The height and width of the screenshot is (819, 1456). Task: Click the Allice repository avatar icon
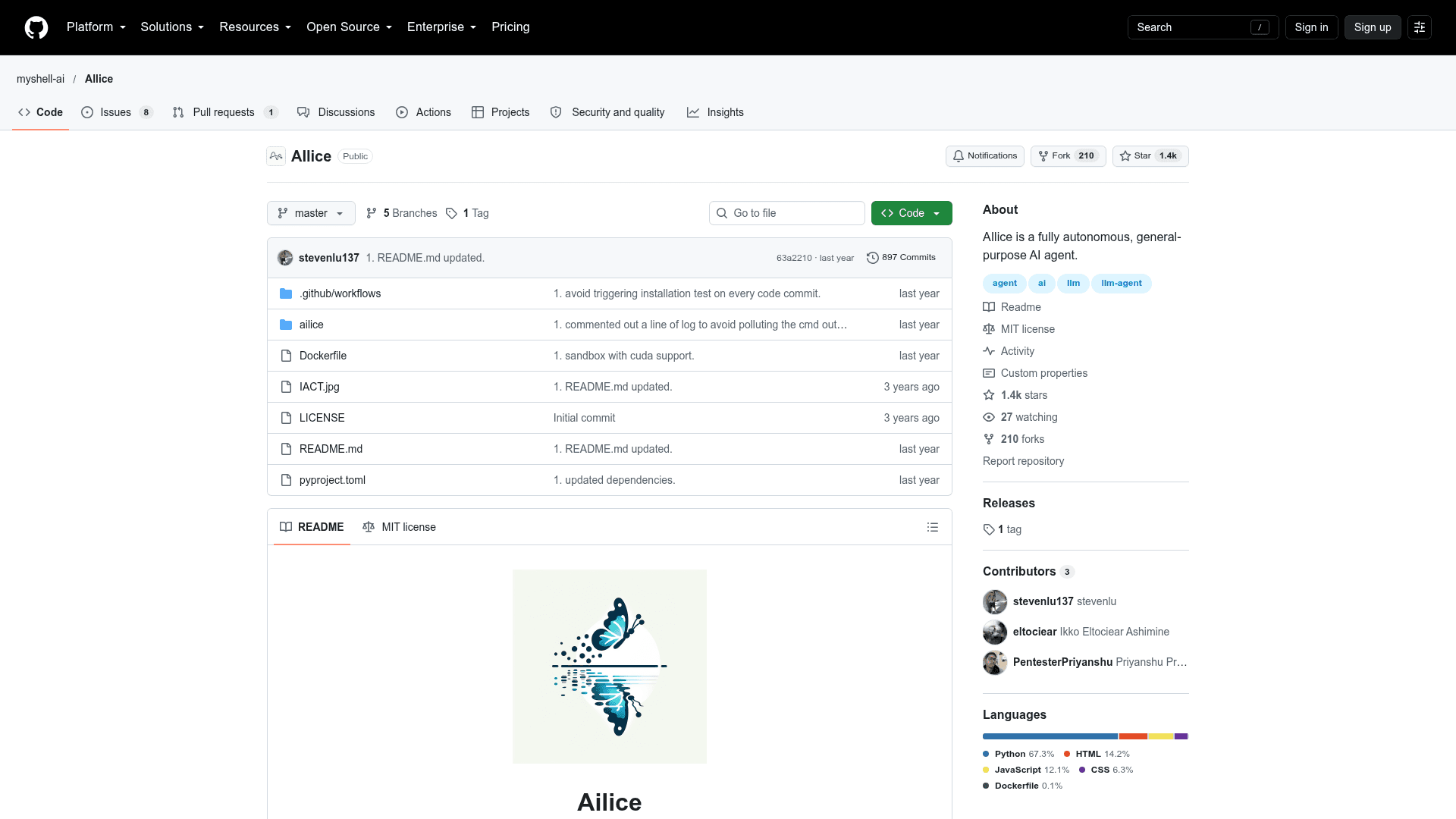tap(276, 156)
